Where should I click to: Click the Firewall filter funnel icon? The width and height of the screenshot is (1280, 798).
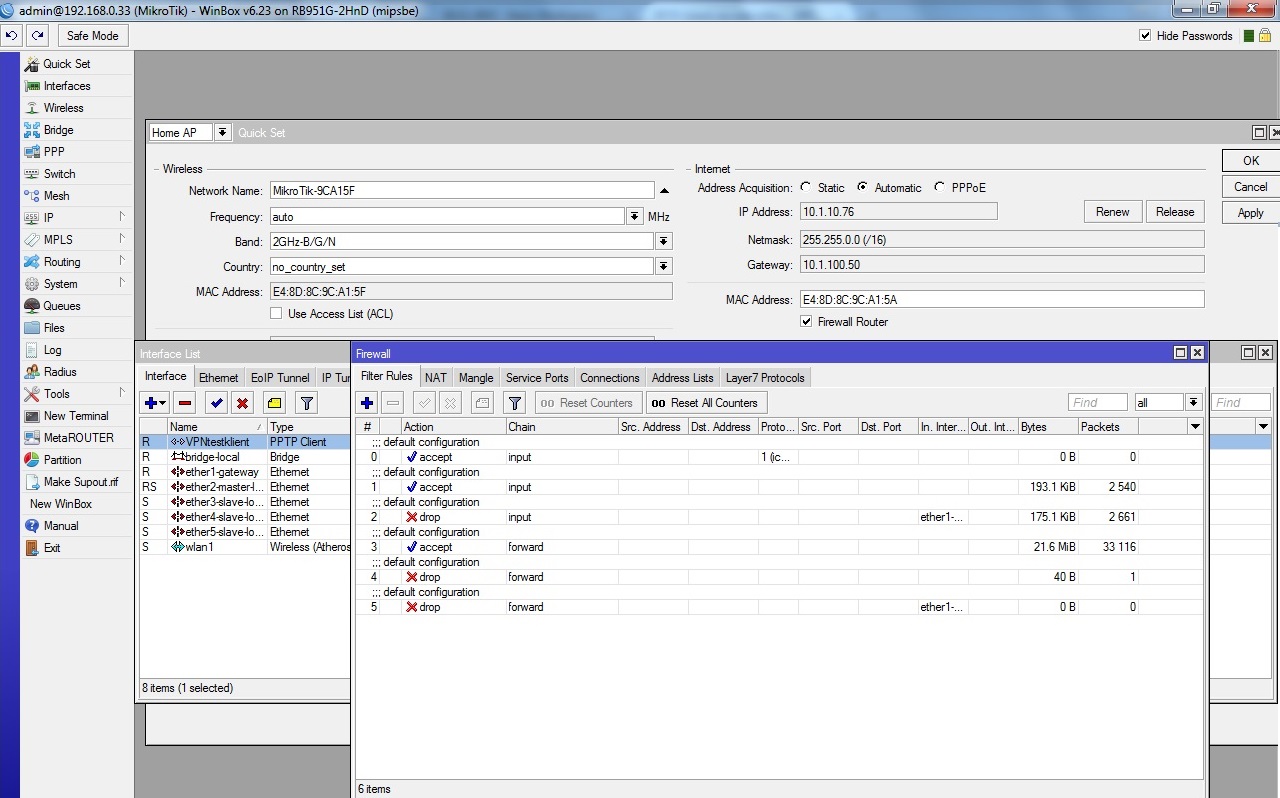[x=515, y=403]
